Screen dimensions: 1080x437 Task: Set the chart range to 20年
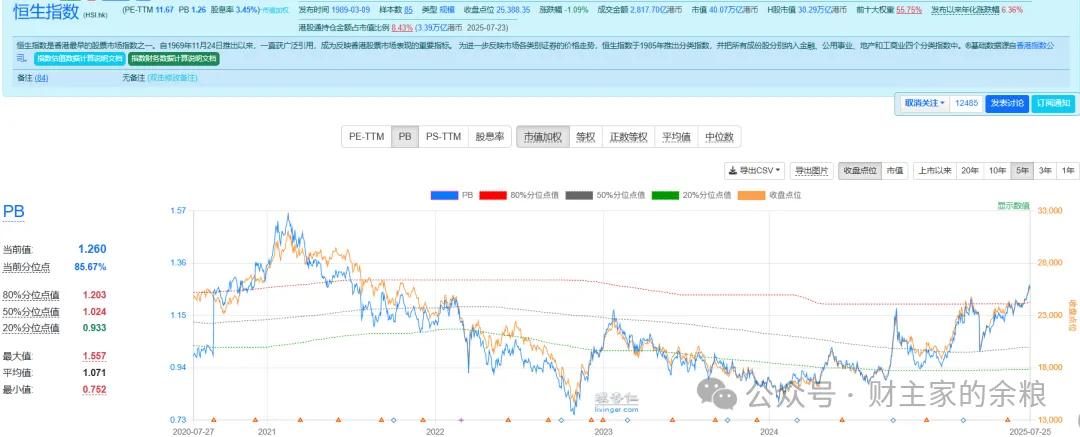(x=970, y=170)
